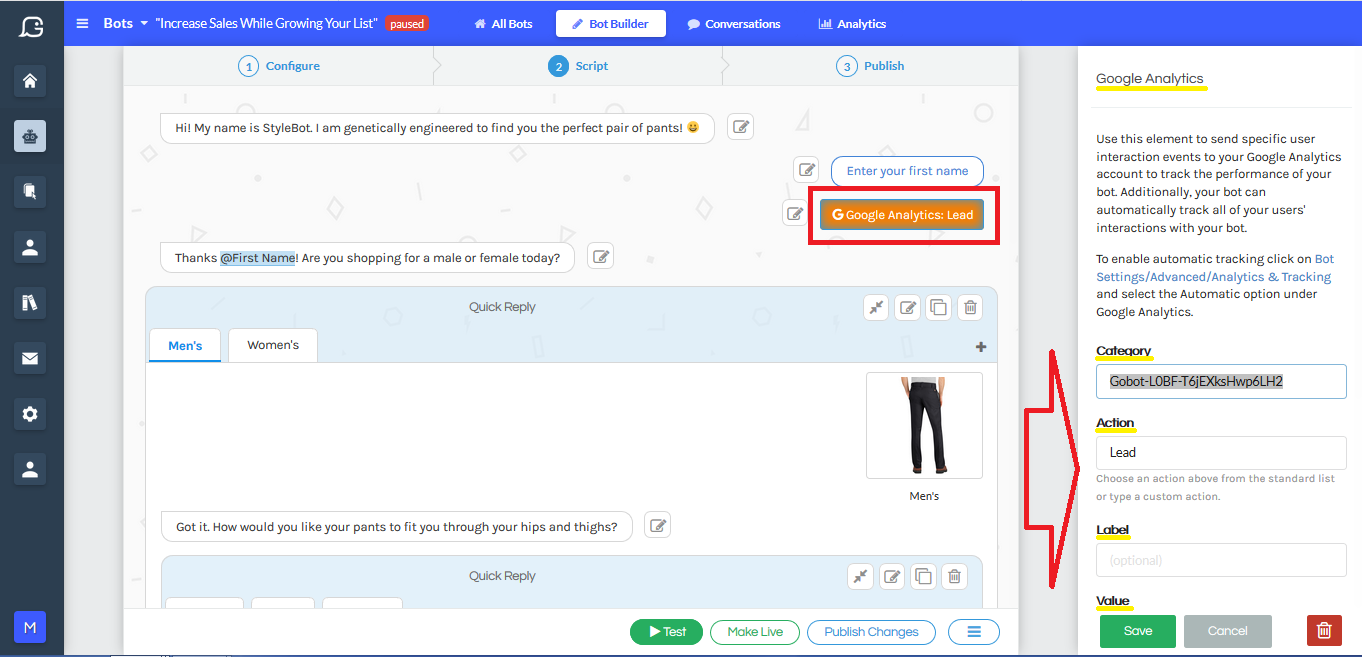Duplicate the second Quick Reply block

coord(923,576)
